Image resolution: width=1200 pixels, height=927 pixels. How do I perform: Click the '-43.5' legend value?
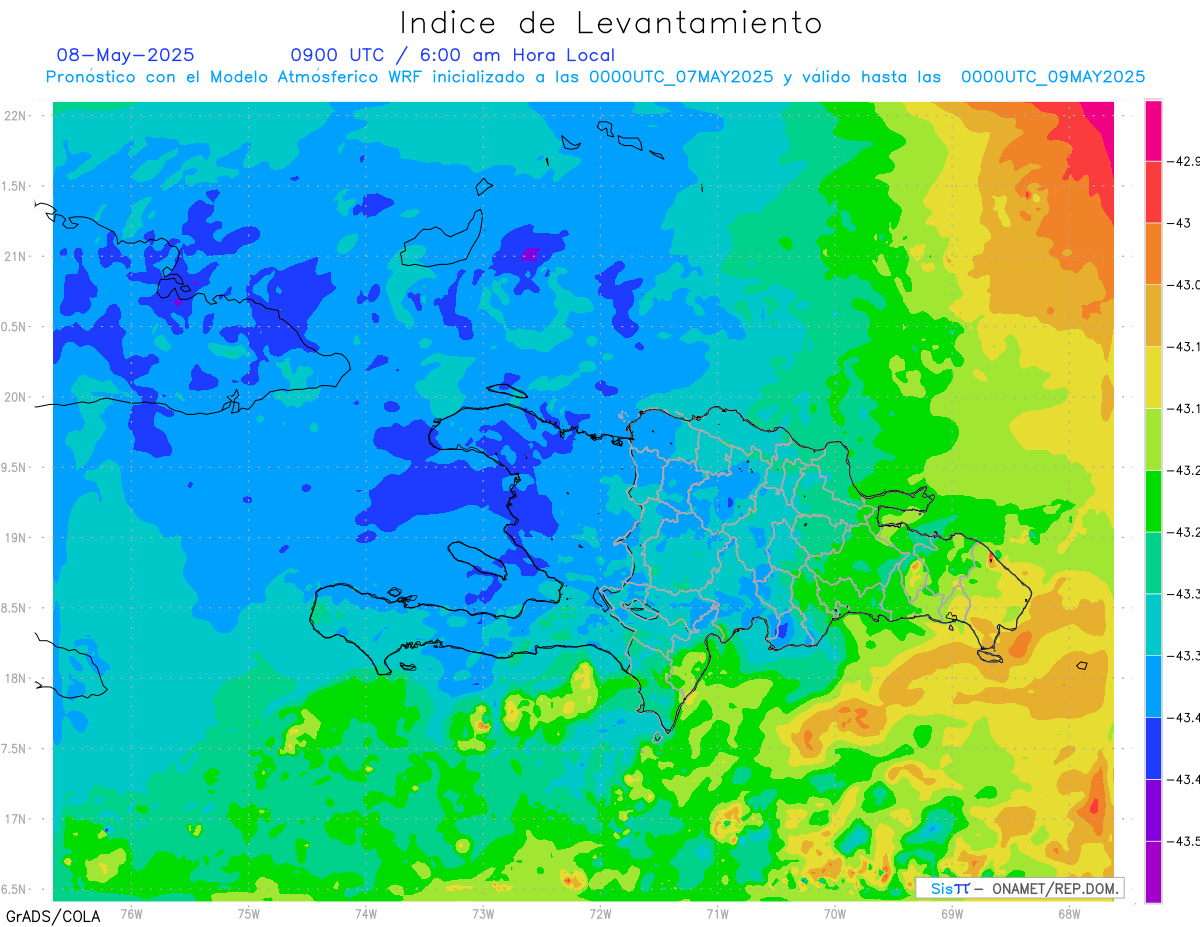[1184, 840]
